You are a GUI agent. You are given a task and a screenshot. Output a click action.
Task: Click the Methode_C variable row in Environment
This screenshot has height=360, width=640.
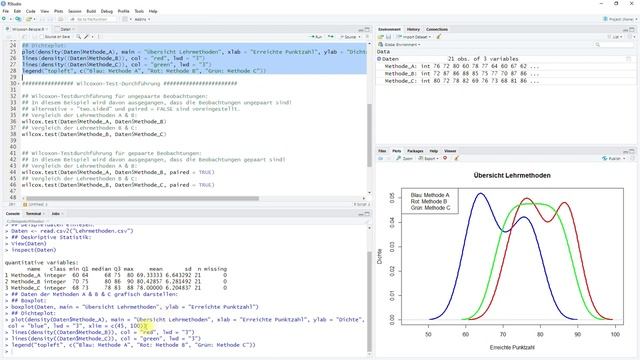[505, 81]
